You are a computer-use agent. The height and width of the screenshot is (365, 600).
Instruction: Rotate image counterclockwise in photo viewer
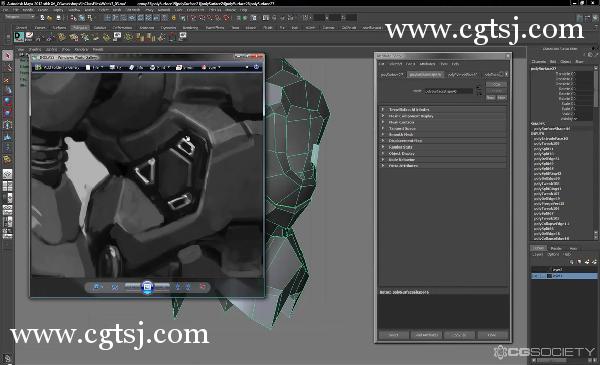point(178,287)
